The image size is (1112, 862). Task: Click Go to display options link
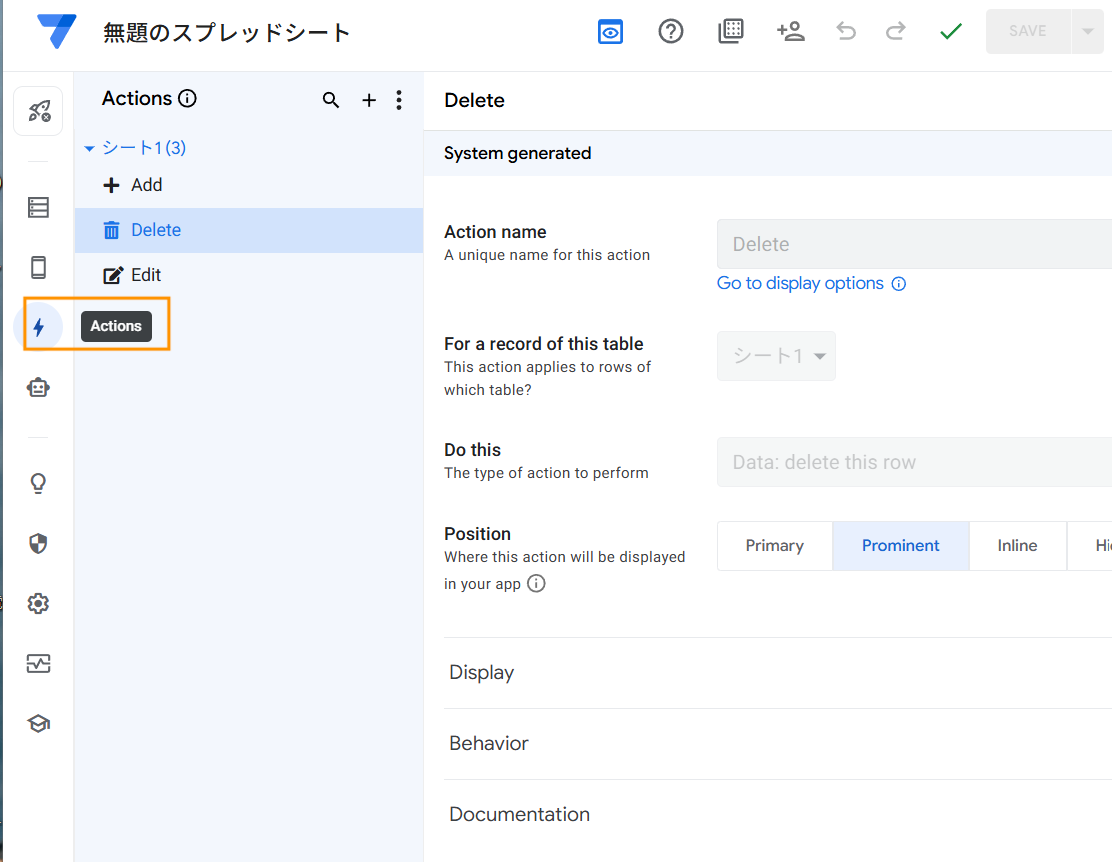(800, 284)
